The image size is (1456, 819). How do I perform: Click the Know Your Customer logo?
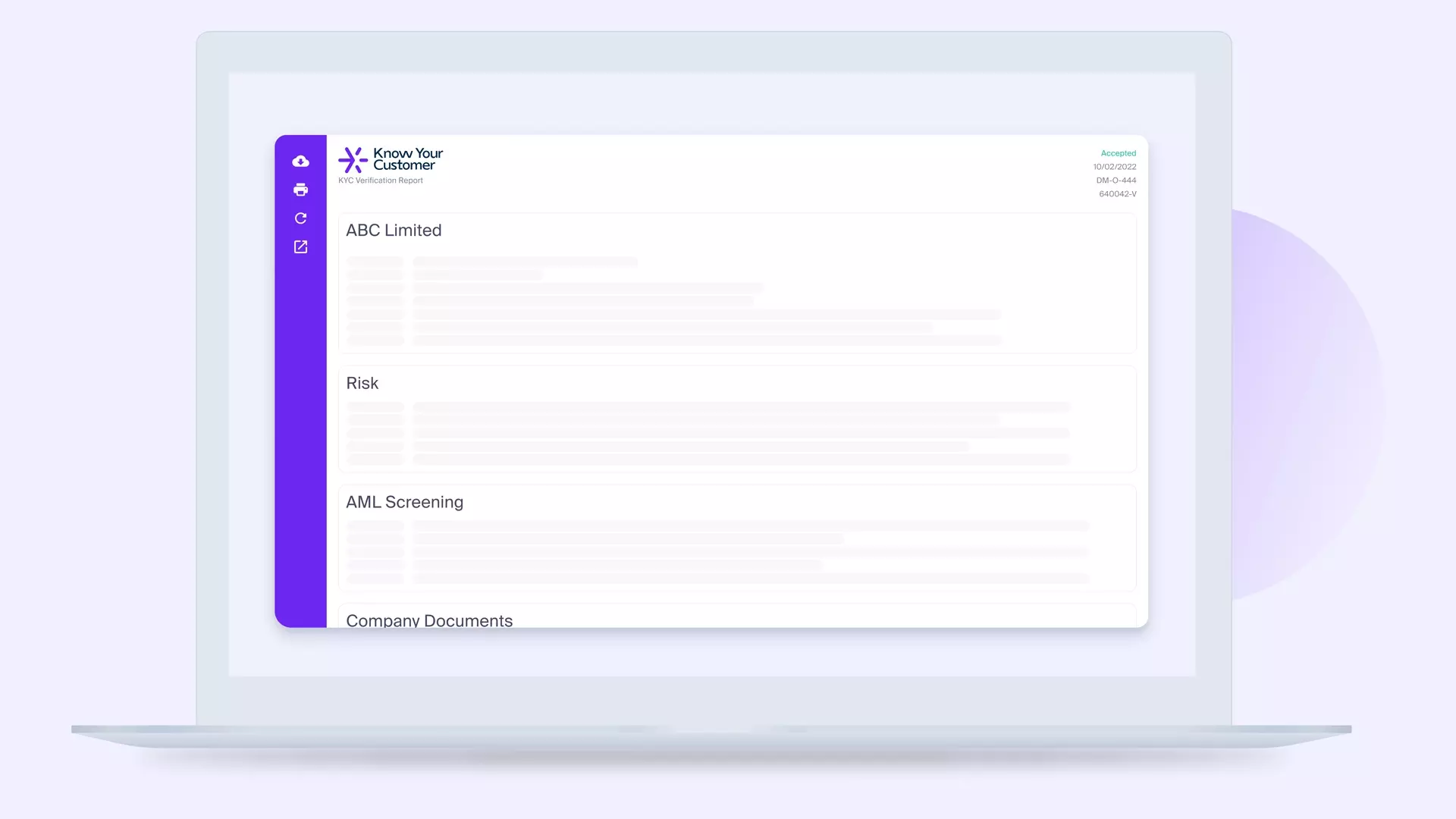391,159
